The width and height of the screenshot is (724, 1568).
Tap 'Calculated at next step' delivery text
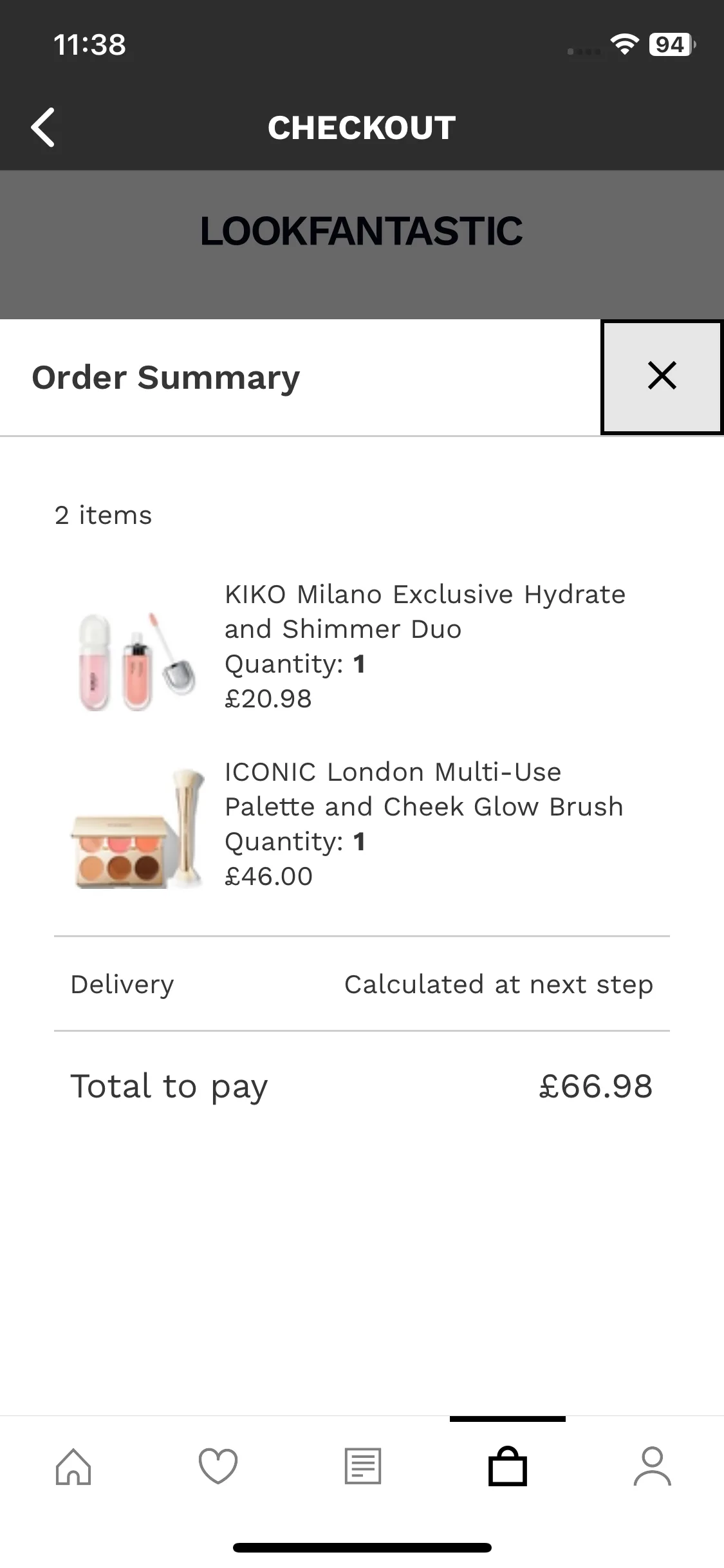pos(498,984)
